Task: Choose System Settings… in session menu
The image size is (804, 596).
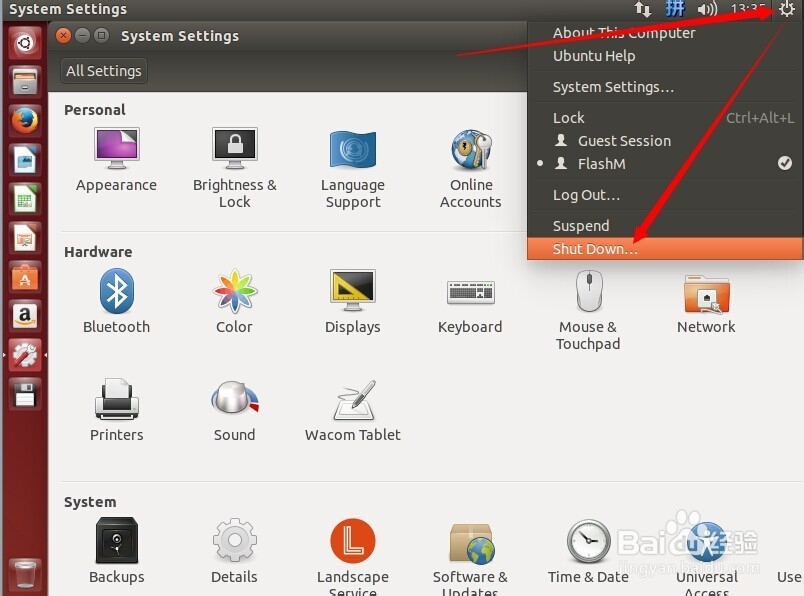Action: (666, 87)
